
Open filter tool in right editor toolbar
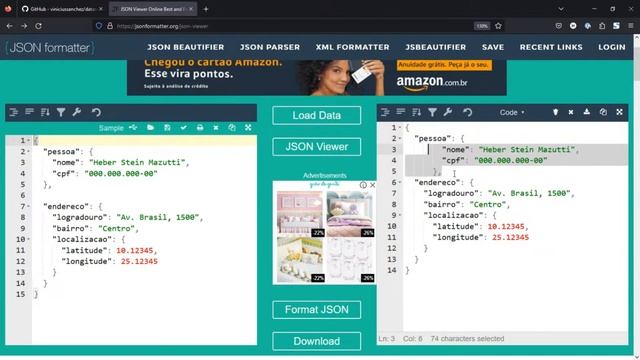(x=432, y=112)
